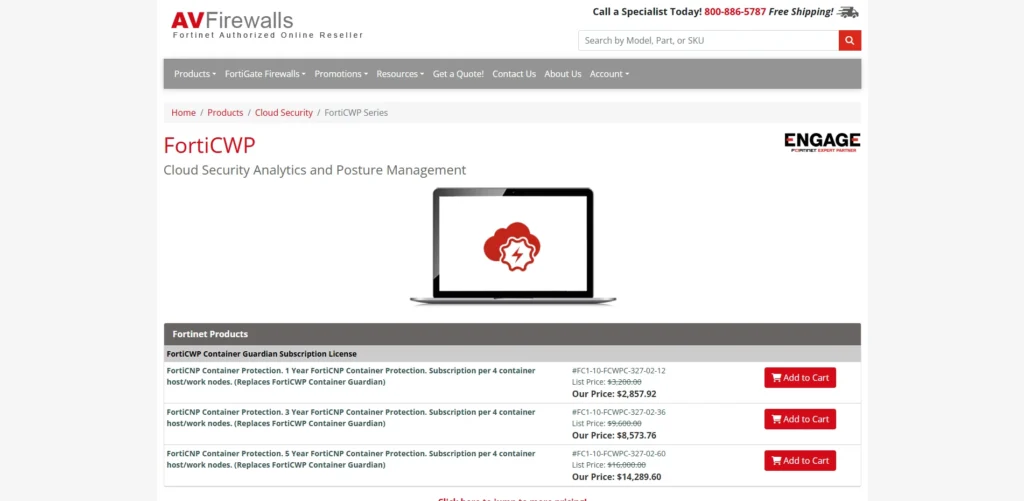Viewport: 1024px width, 501px height.
Task: Click the Fortinet Authorized Online Reseller tagline
Action: [268, 35]
